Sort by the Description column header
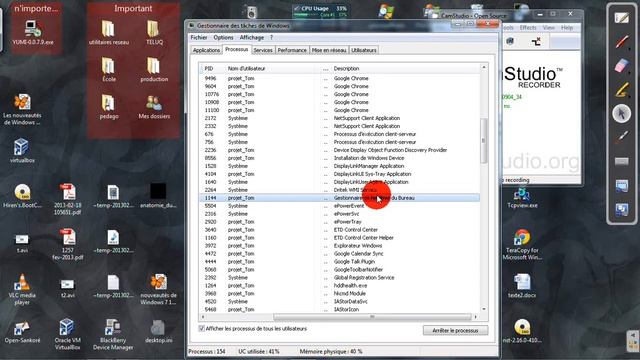 tap(405, 69)
